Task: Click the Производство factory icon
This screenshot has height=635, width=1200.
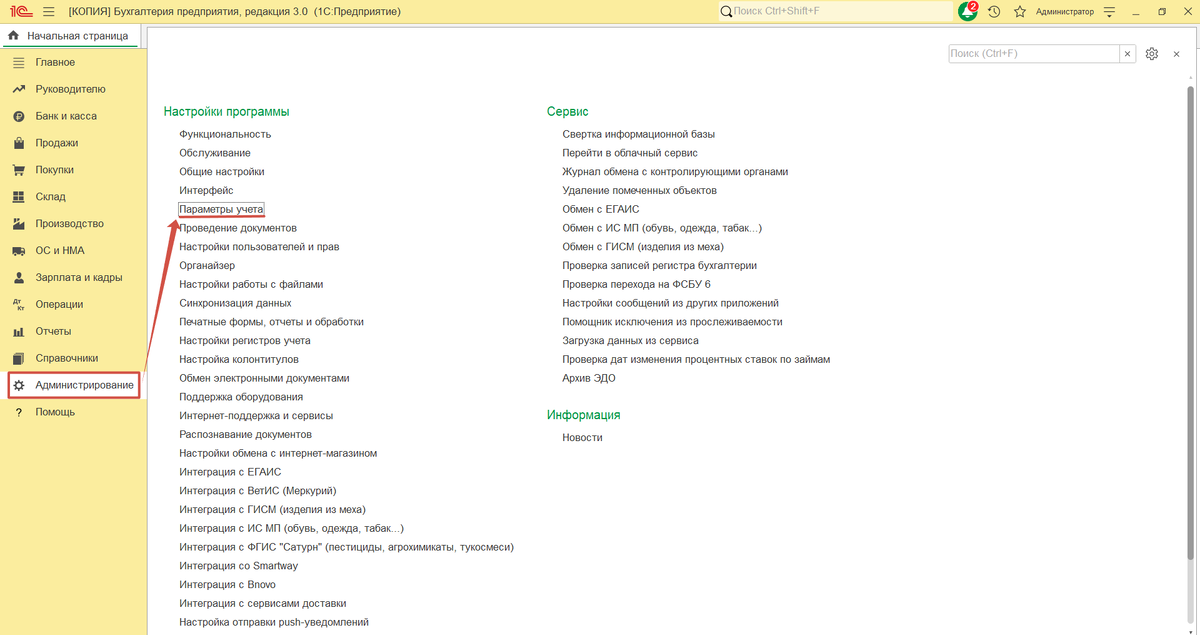Action: [18, 224]
